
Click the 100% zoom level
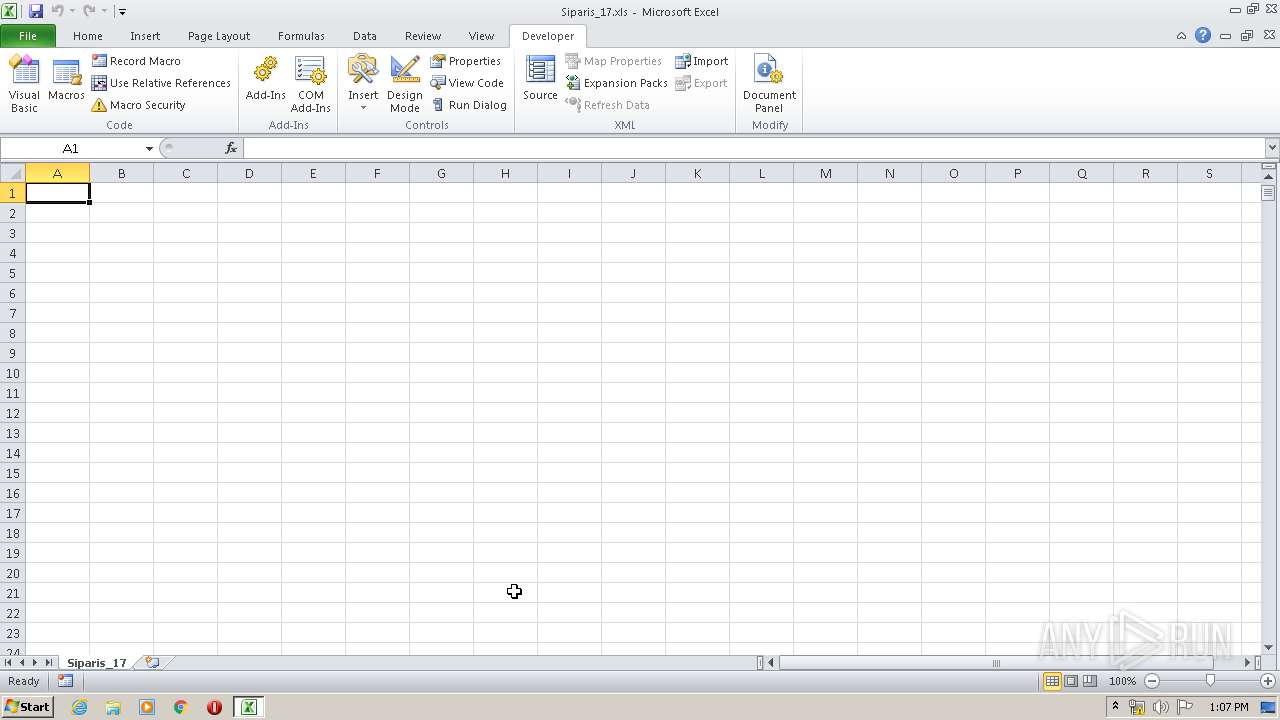[x=1122, y=681]
